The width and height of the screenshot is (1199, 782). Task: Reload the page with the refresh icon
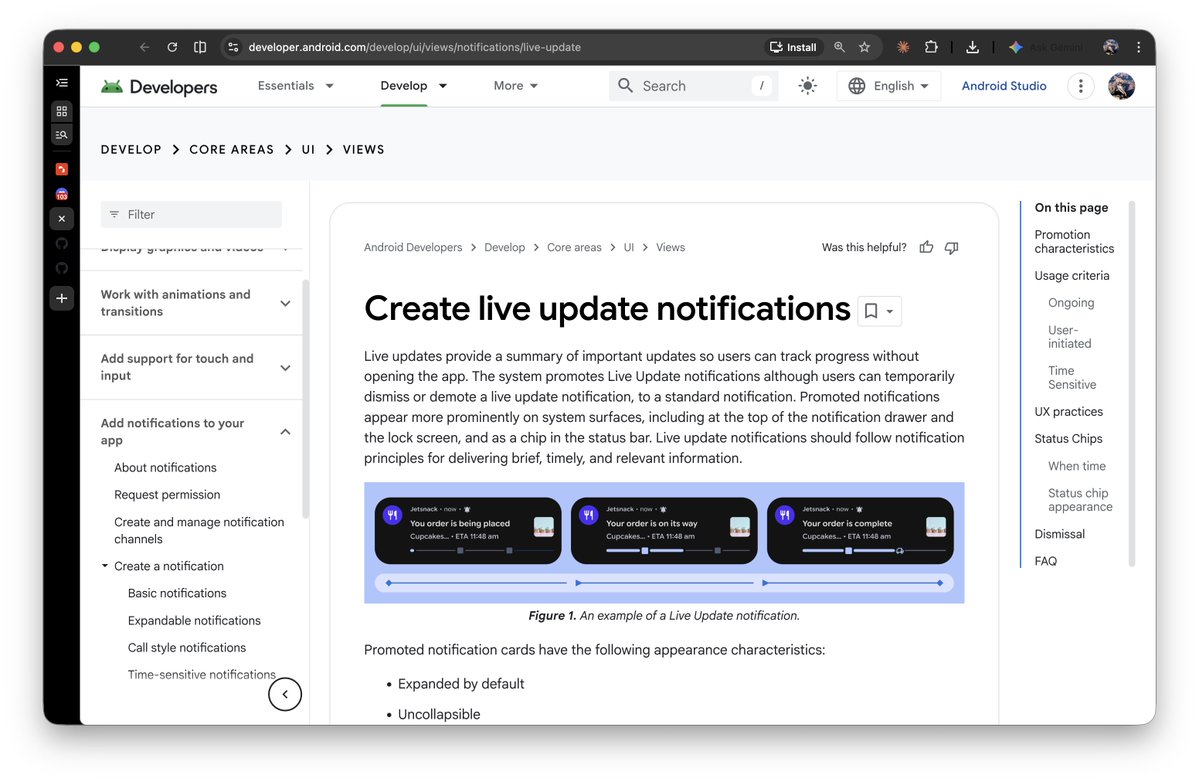point(172,47)
